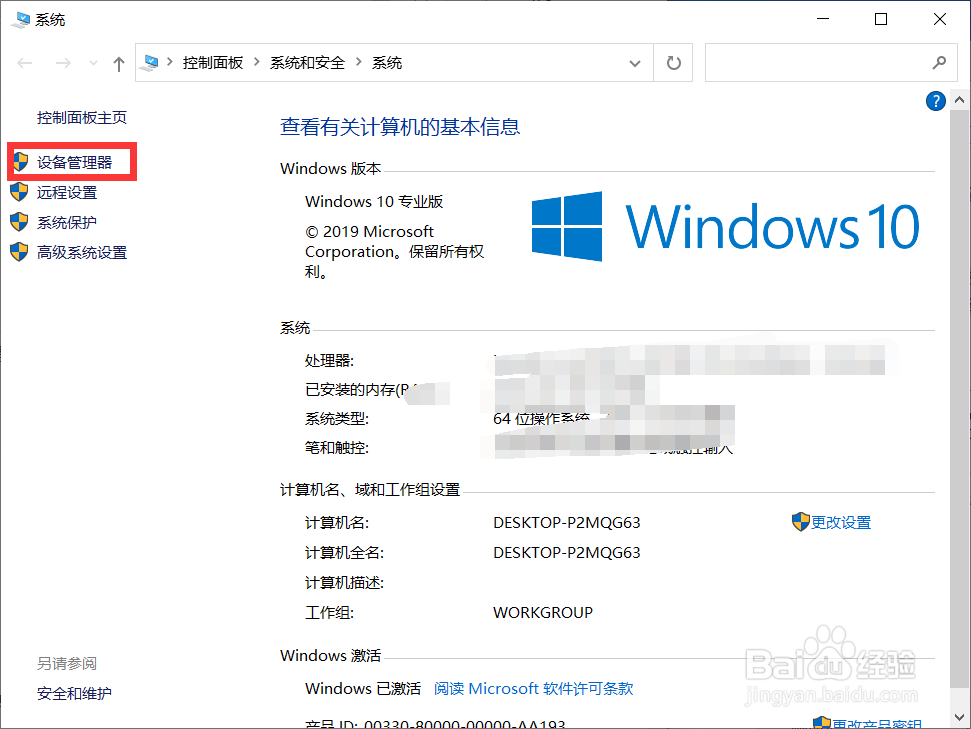Minimize the System window
This screenshot has width=971, height=729.
click(x=823, y=19)
